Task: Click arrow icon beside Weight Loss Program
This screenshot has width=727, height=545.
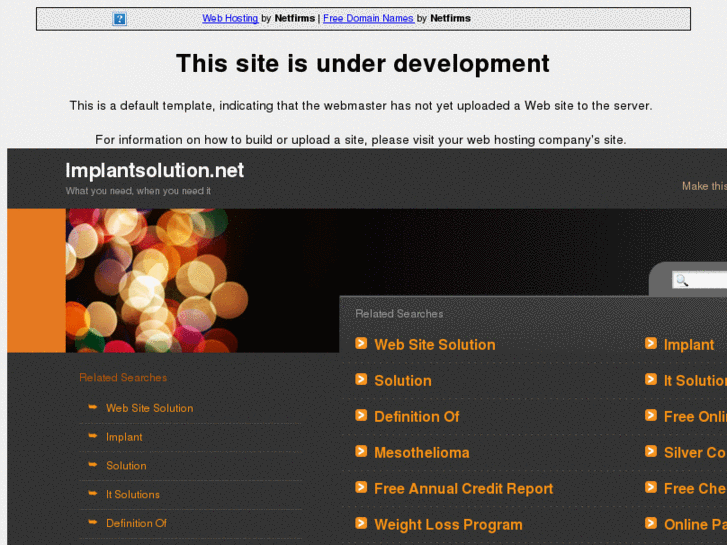Action: point(361,523)
